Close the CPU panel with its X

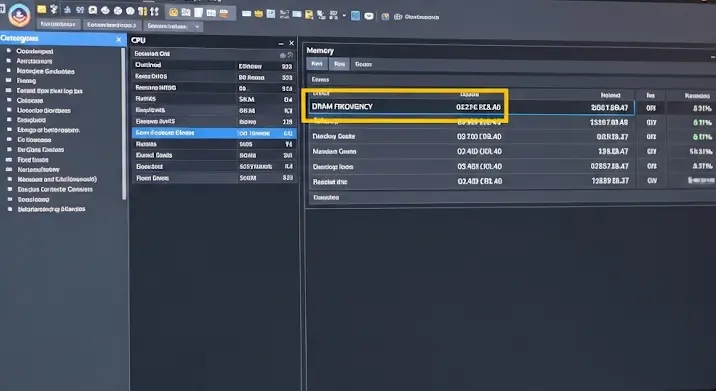(292, 43)
